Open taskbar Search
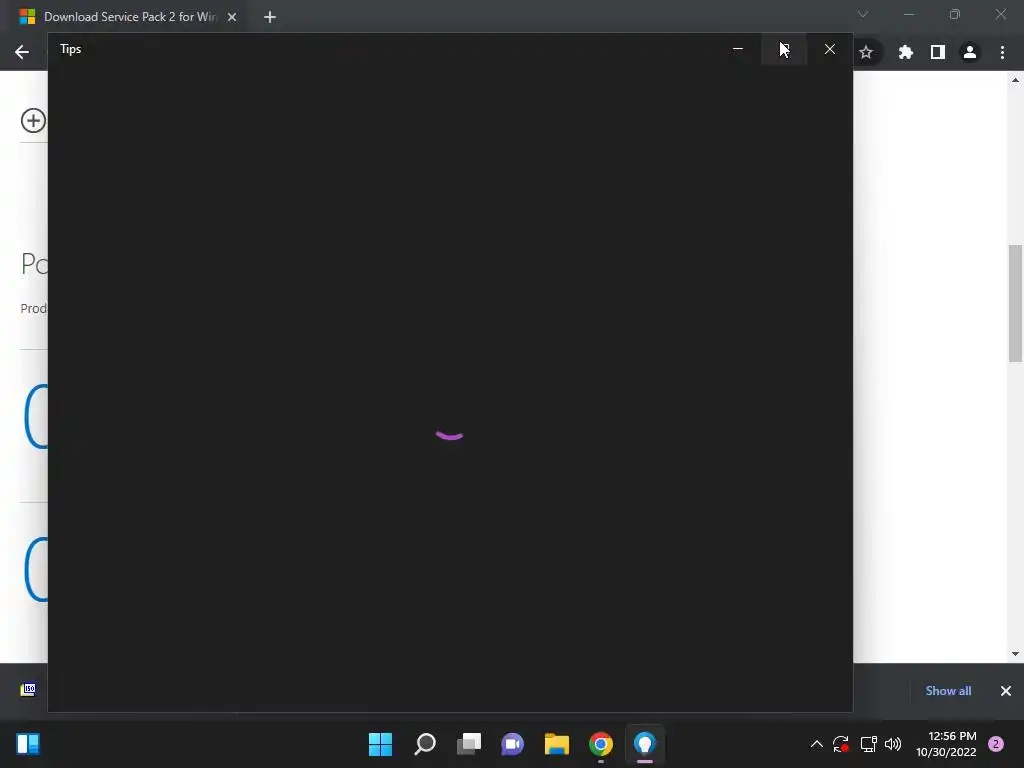This screenshot has width=1024, height=768. point(424,744)
